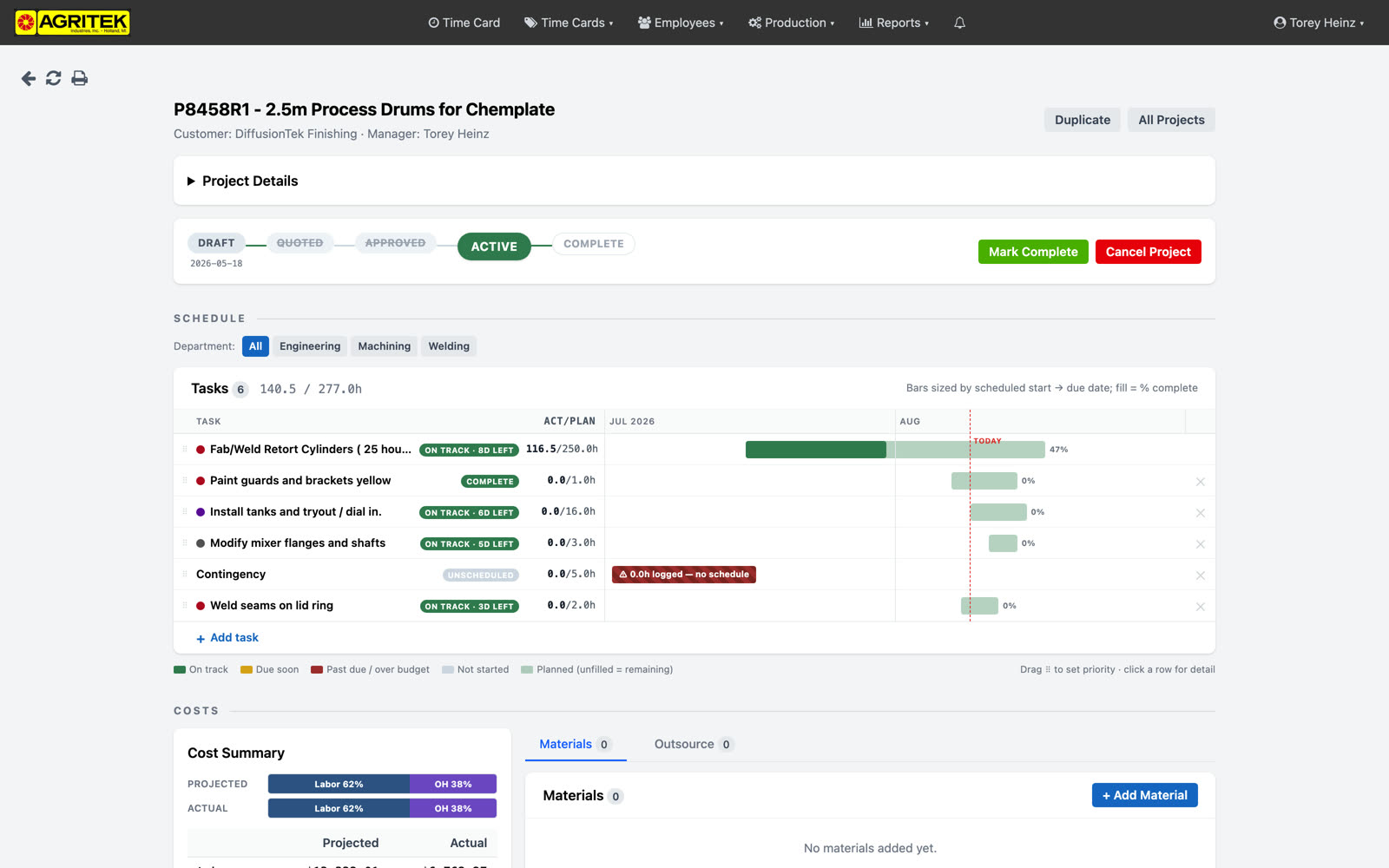
Task: Print the project page
Action: tap(79, 78)
